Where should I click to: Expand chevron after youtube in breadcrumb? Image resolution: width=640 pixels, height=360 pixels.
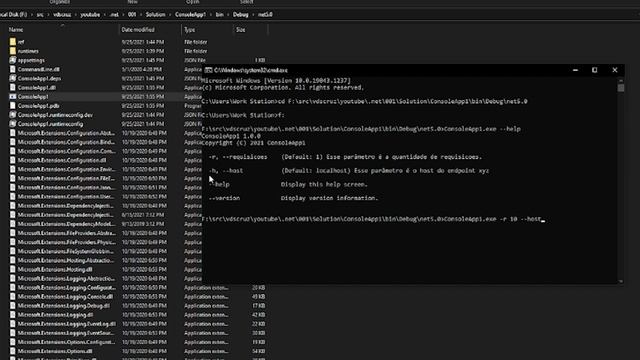coord(105,15)
